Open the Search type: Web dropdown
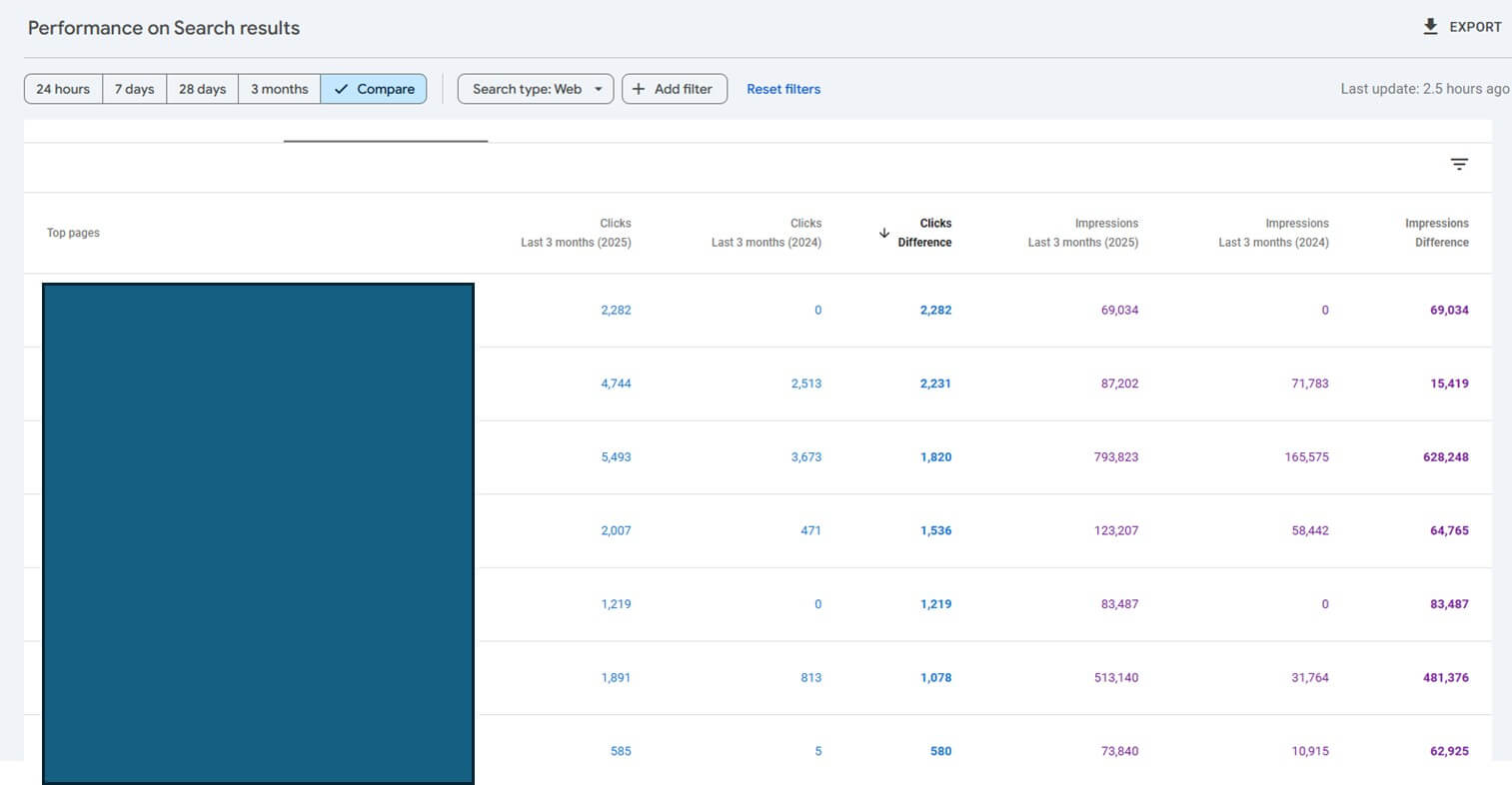Image resolution: width=1512 pixels, height=785 pixels. [x=536, y=89]
